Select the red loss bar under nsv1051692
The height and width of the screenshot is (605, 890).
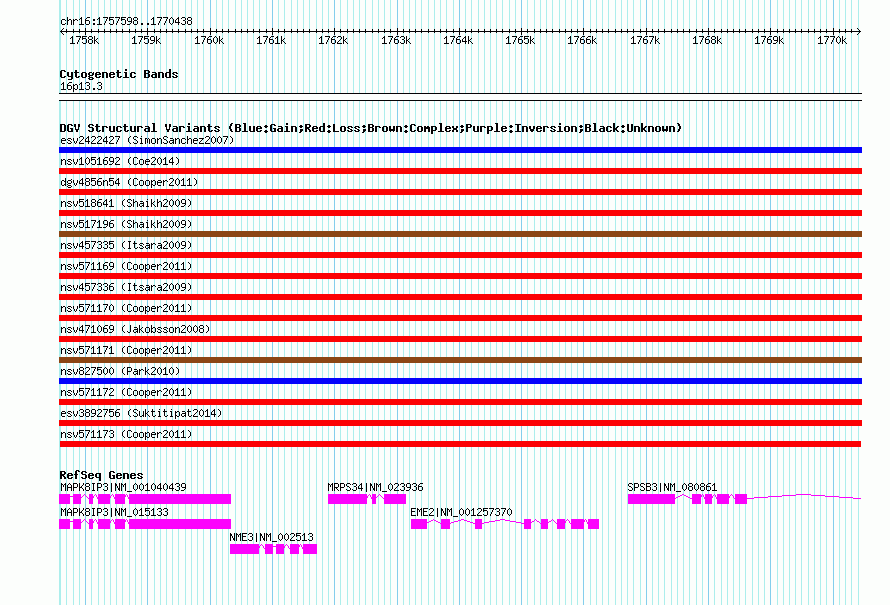[460, 171]
